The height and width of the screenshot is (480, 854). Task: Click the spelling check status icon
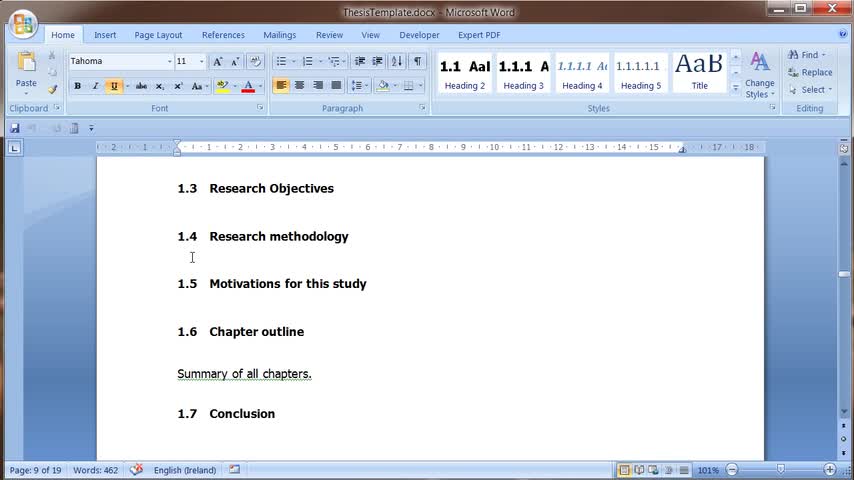pyautogui.click(x=136, y=470)
